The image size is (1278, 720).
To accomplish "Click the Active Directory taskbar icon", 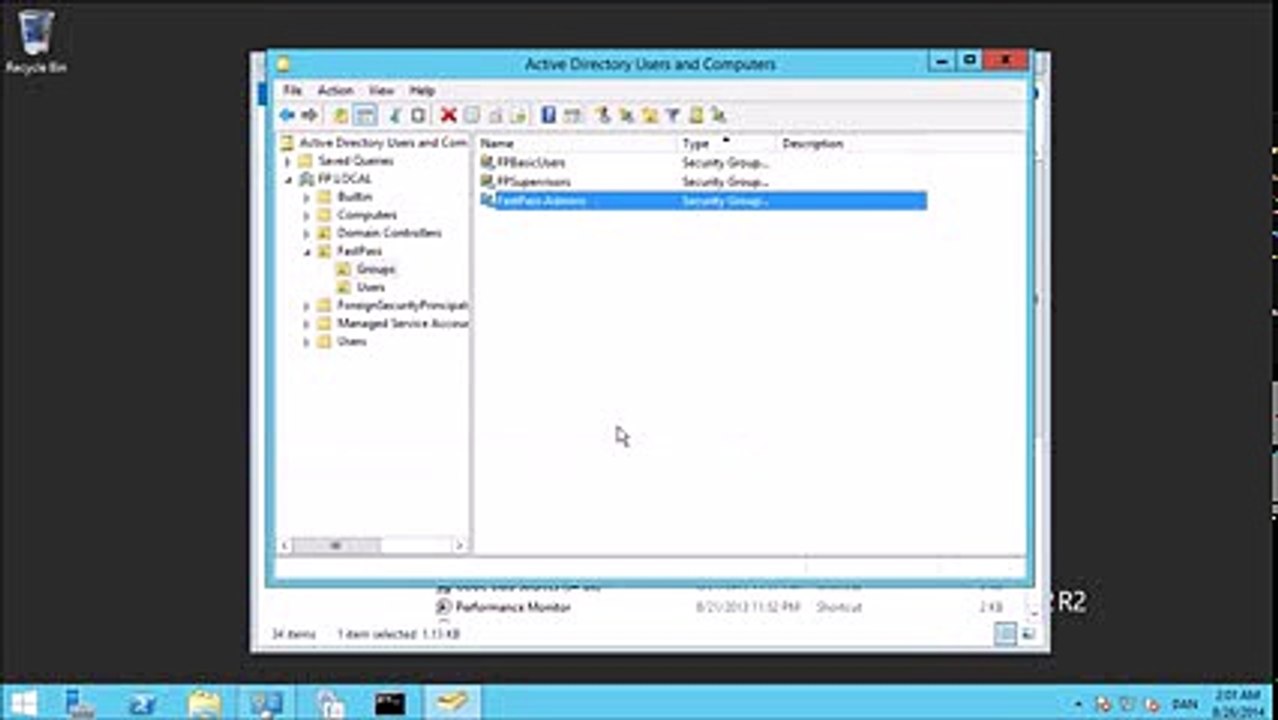I will (x=452, y=703).
